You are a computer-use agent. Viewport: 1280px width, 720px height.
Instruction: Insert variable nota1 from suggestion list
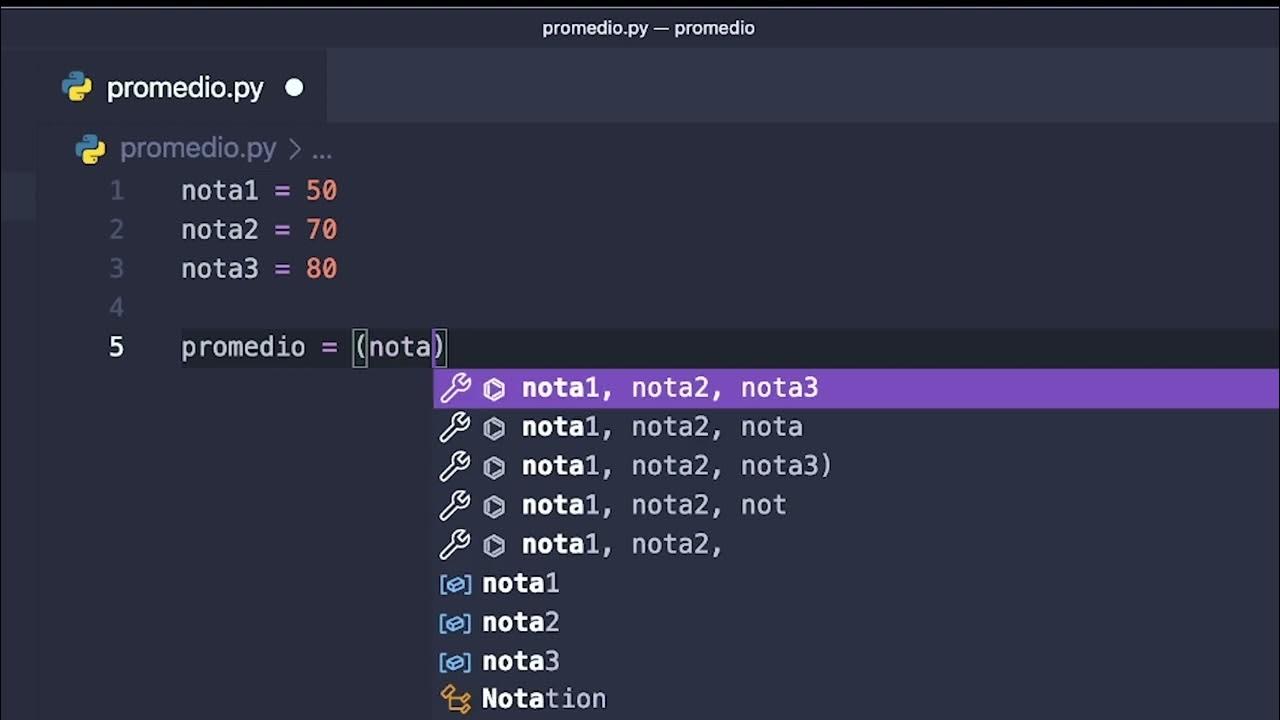(x=856, y=583)
